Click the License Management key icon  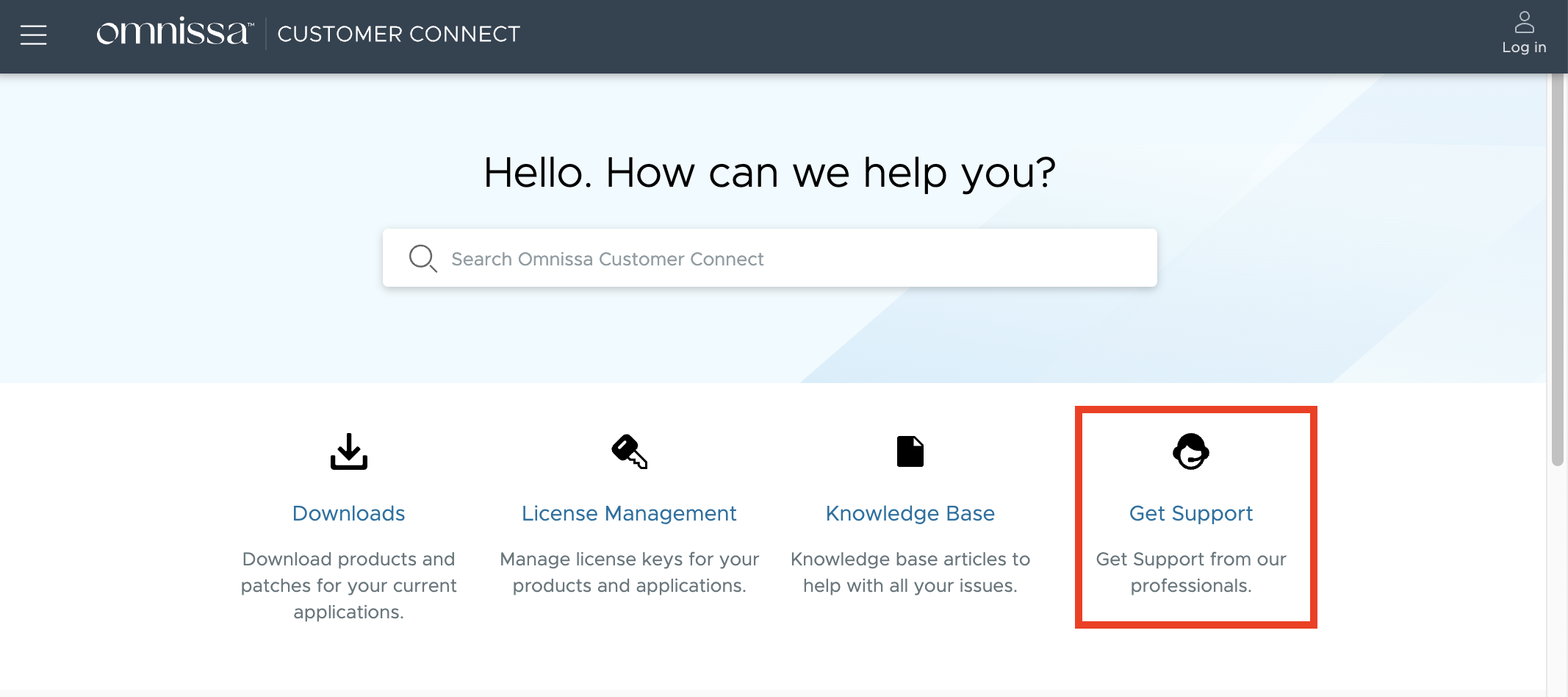(629, 451)
